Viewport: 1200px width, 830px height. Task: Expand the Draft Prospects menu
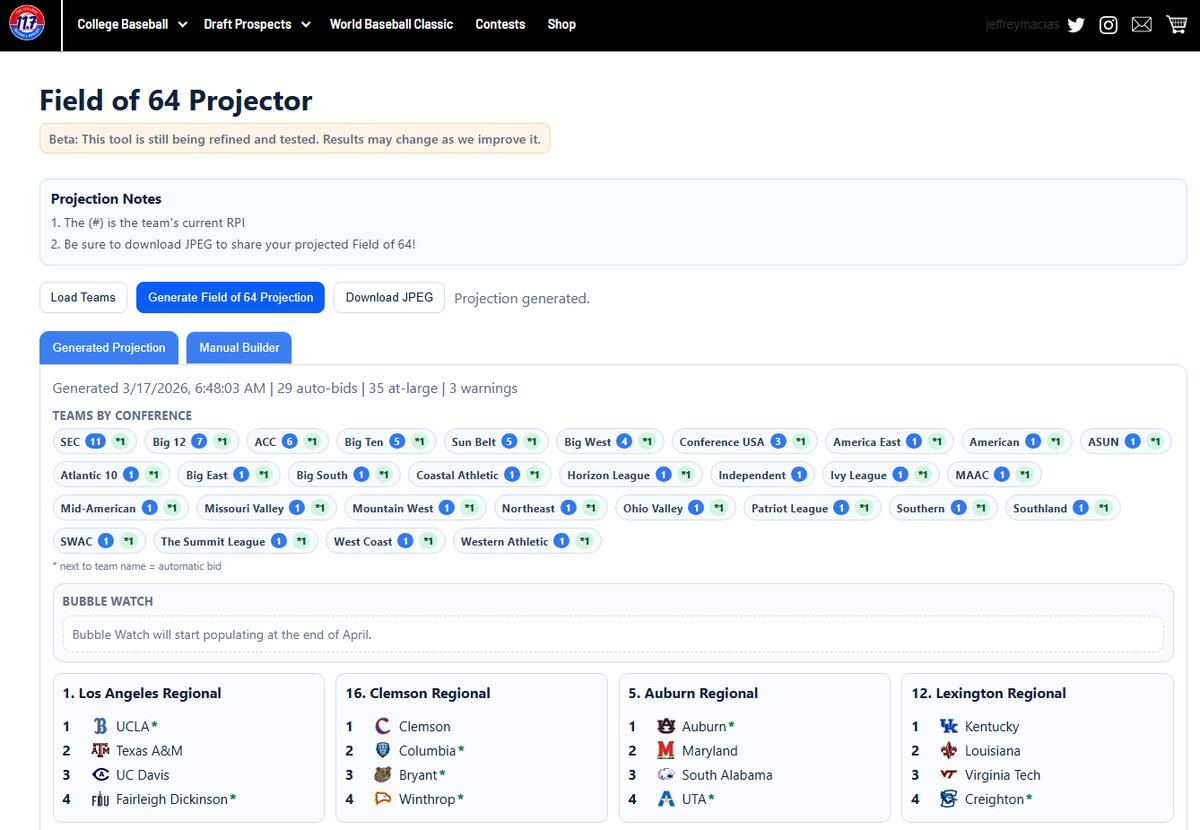click(x=257, y=24)
